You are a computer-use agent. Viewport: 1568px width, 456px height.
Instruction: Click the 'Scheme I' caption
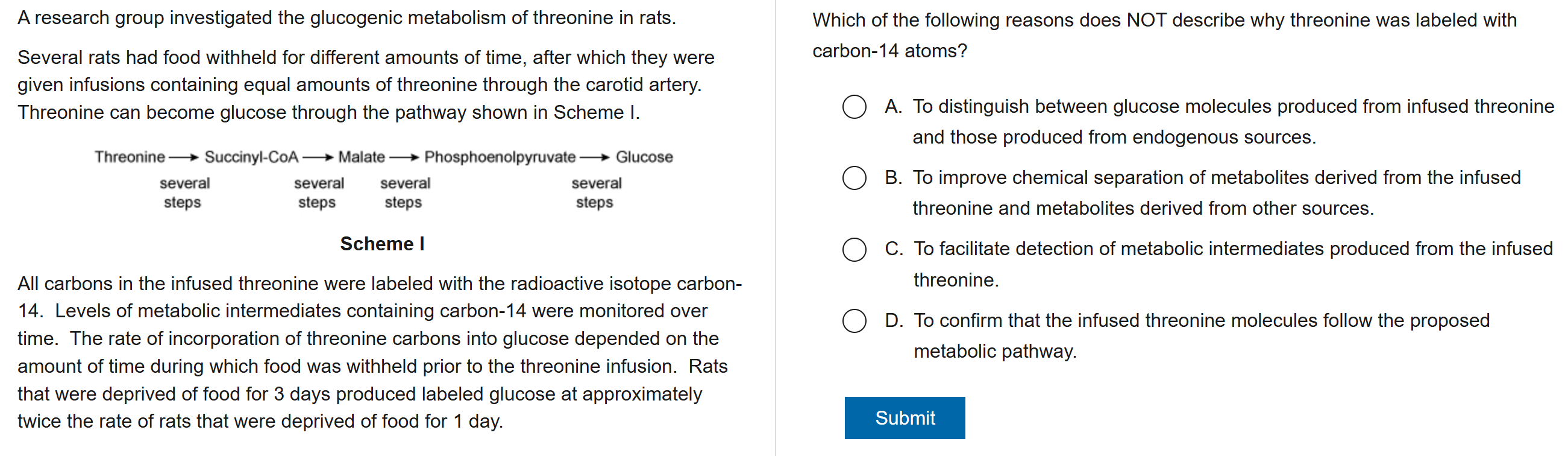point(382,244)
